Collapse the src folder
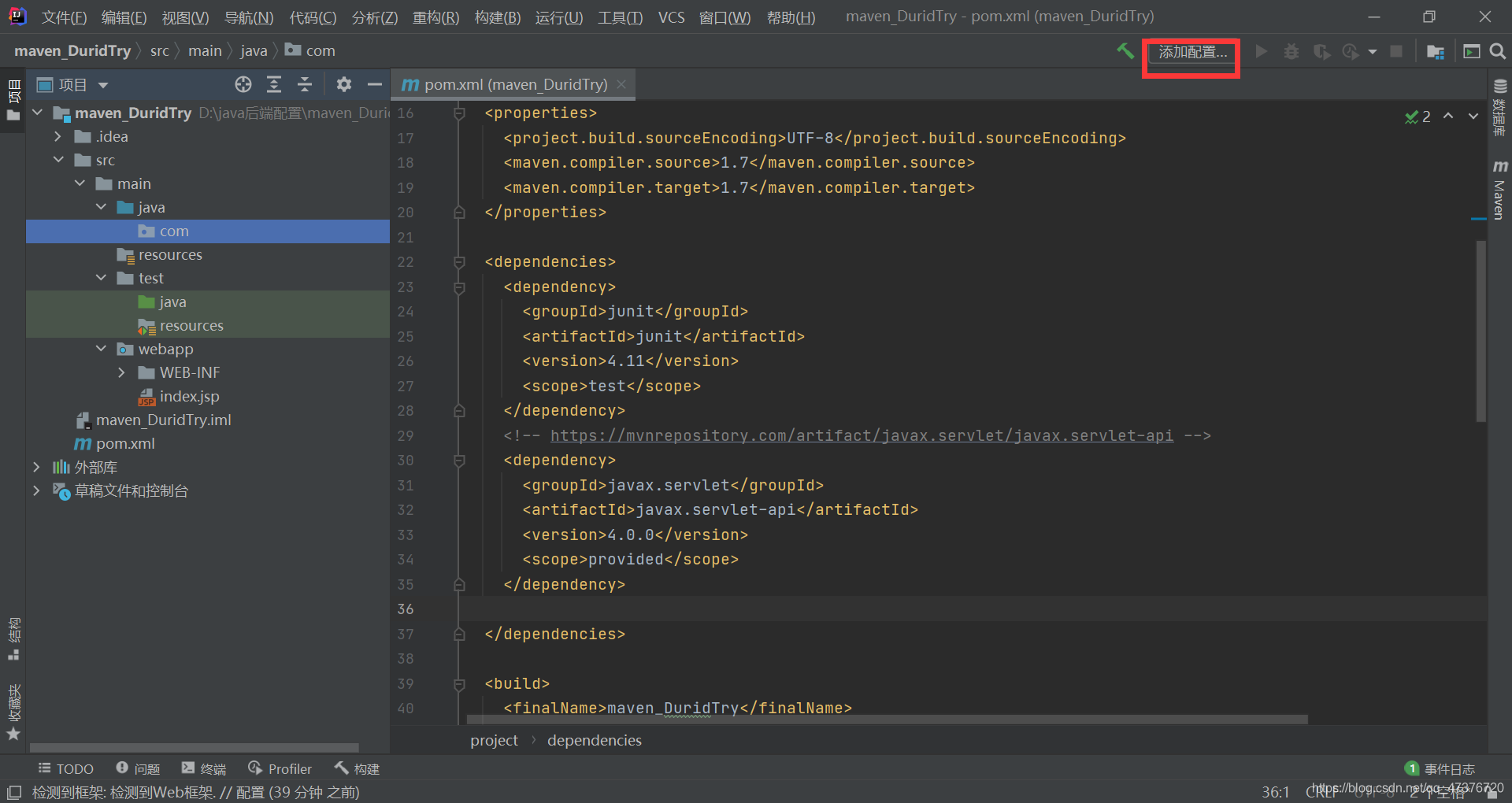 [58, 160]
